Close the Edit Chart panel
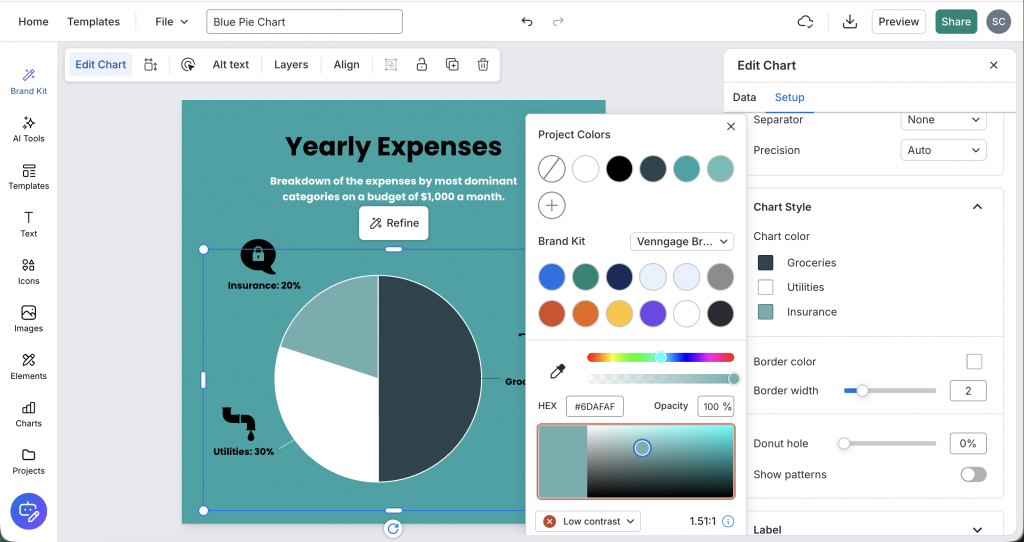The width and height of the screenshot is (1024, 542). pos(993,65)
